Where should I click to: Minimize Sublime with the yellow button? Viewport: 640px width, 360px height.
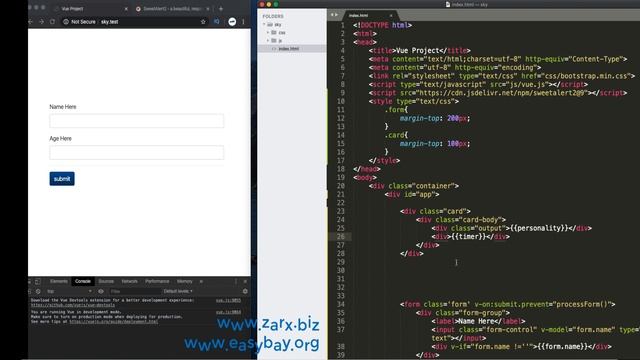tap(269, 4)
